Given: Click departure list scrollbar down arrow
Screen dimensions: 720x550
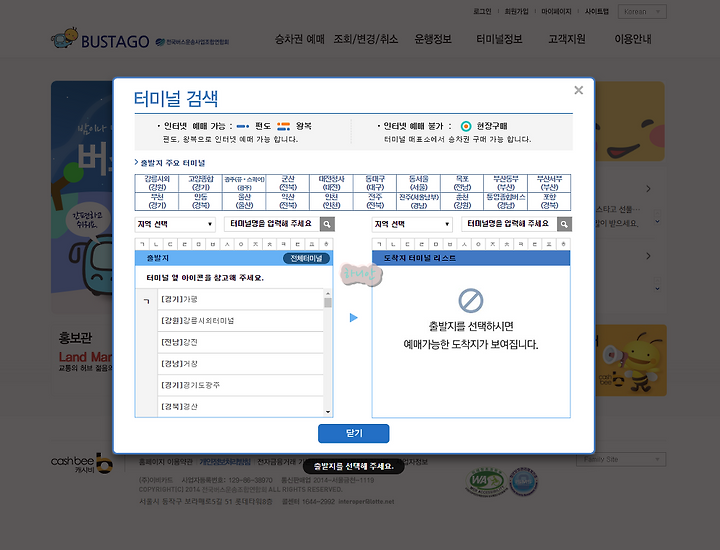Looking at the screenshot, I should [328, 412].
